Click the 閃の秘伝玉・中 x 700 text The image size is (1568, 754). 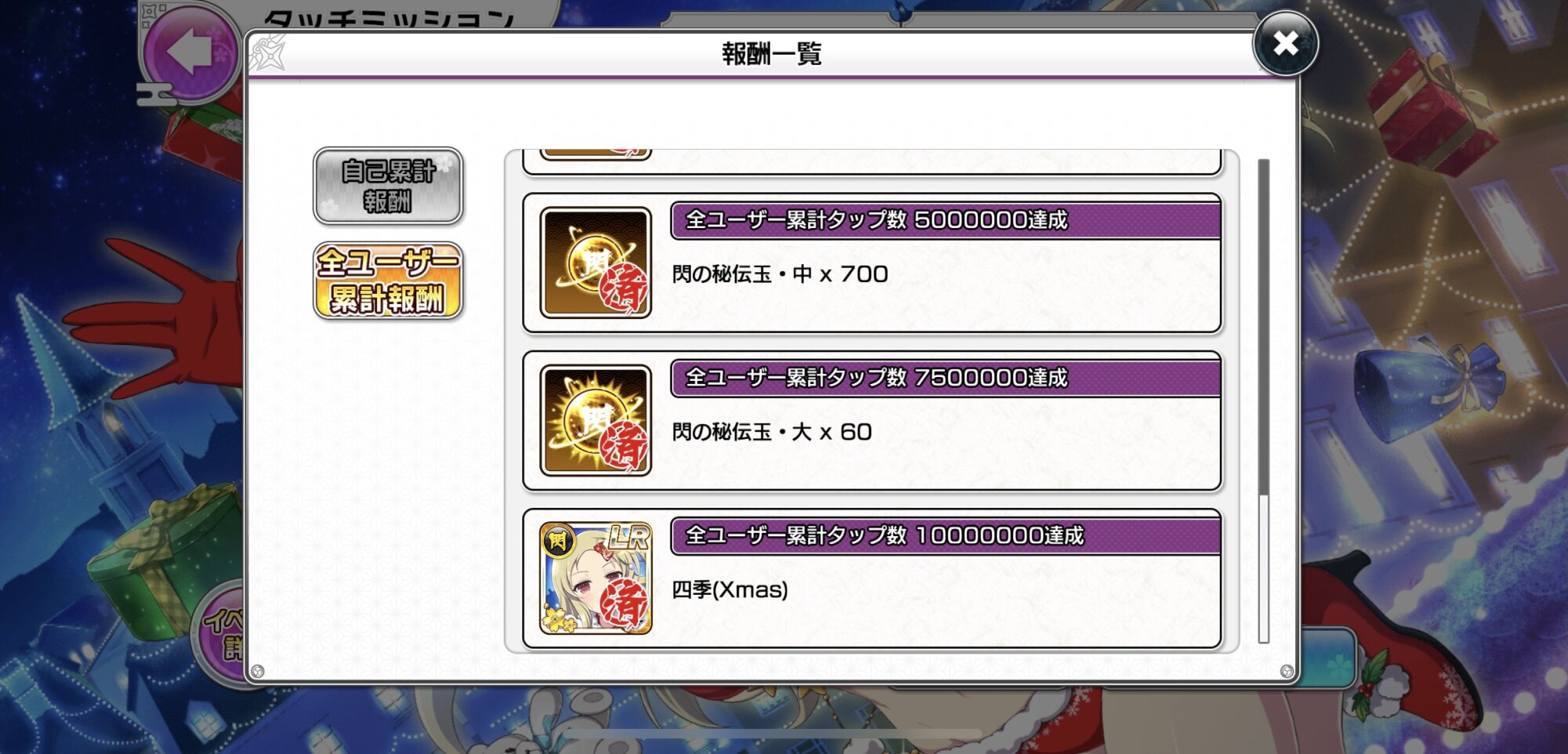tap(780, 274)
